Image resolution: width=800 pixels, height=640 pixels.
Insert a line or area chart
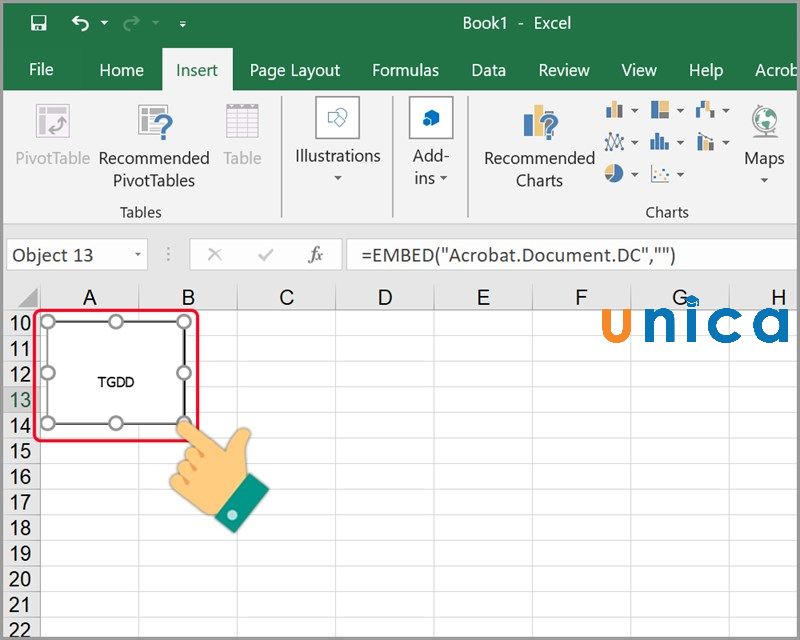pos(614,142)
